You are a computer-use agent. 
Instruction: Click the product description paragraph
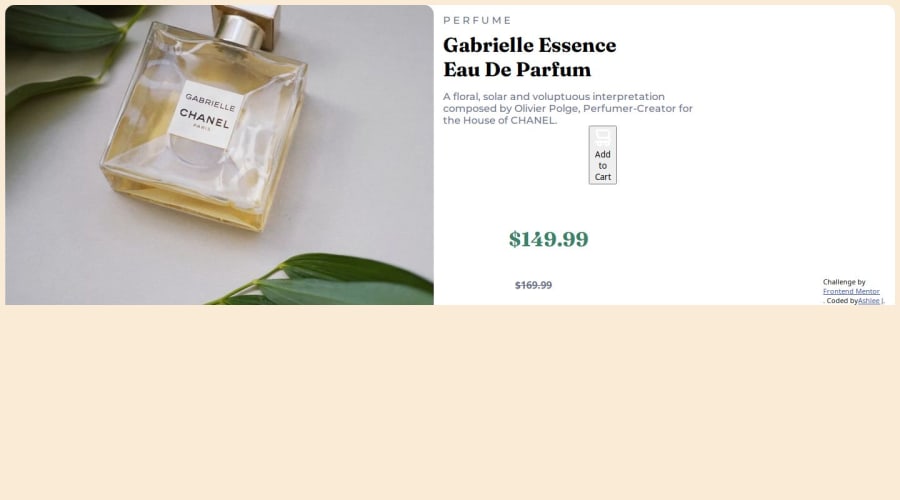click(x=568, y=108)
